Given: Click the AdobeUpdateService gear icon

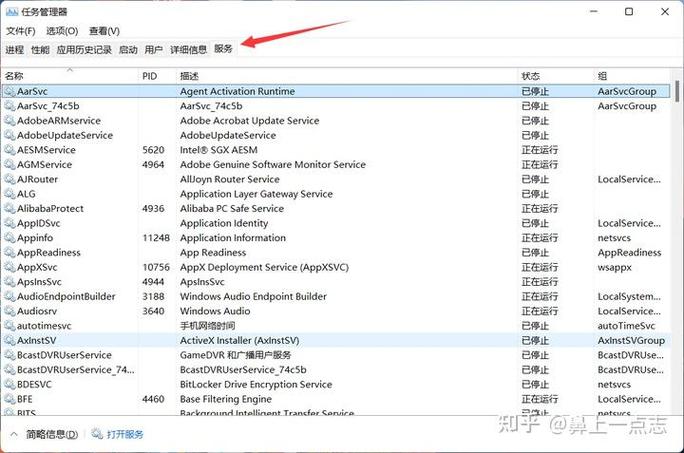Looking at the screenshot, I should (x=10, y=135).
